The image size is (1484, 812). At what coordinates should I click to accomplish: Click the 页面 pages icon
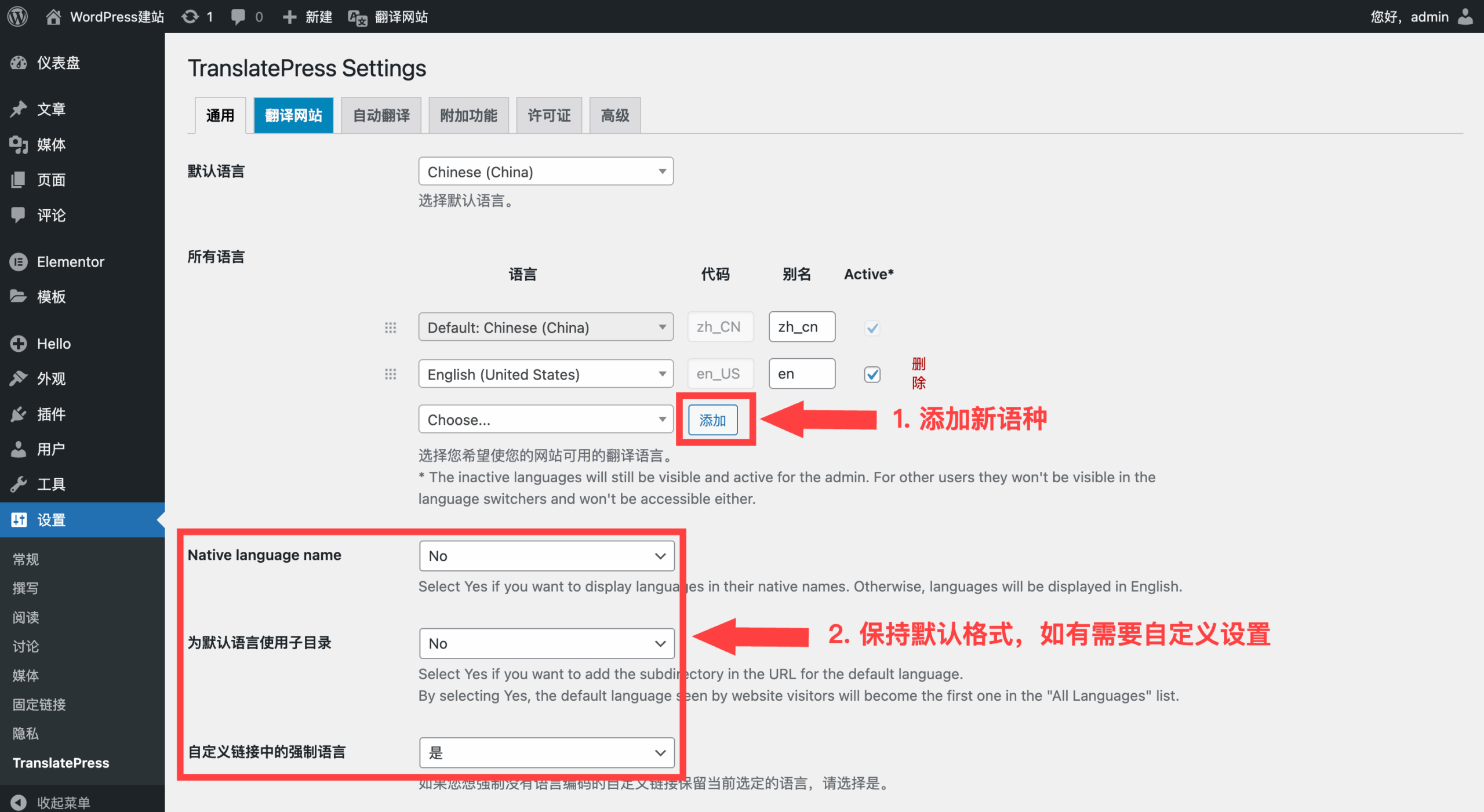point(19,180)
